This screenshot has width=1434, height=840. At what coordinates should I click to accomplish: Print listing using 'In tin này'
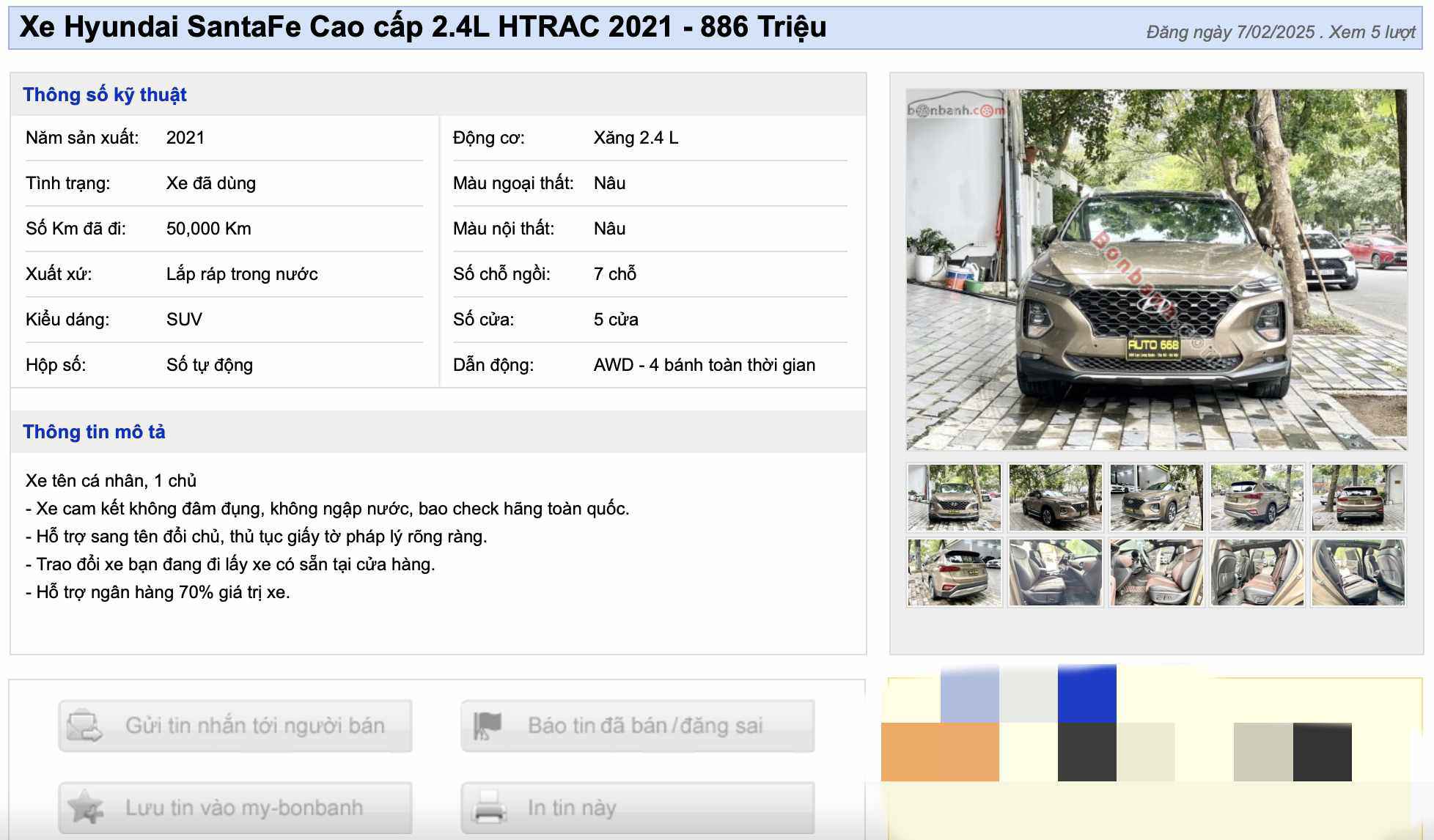pyautogui.click(x=638, y=808)
